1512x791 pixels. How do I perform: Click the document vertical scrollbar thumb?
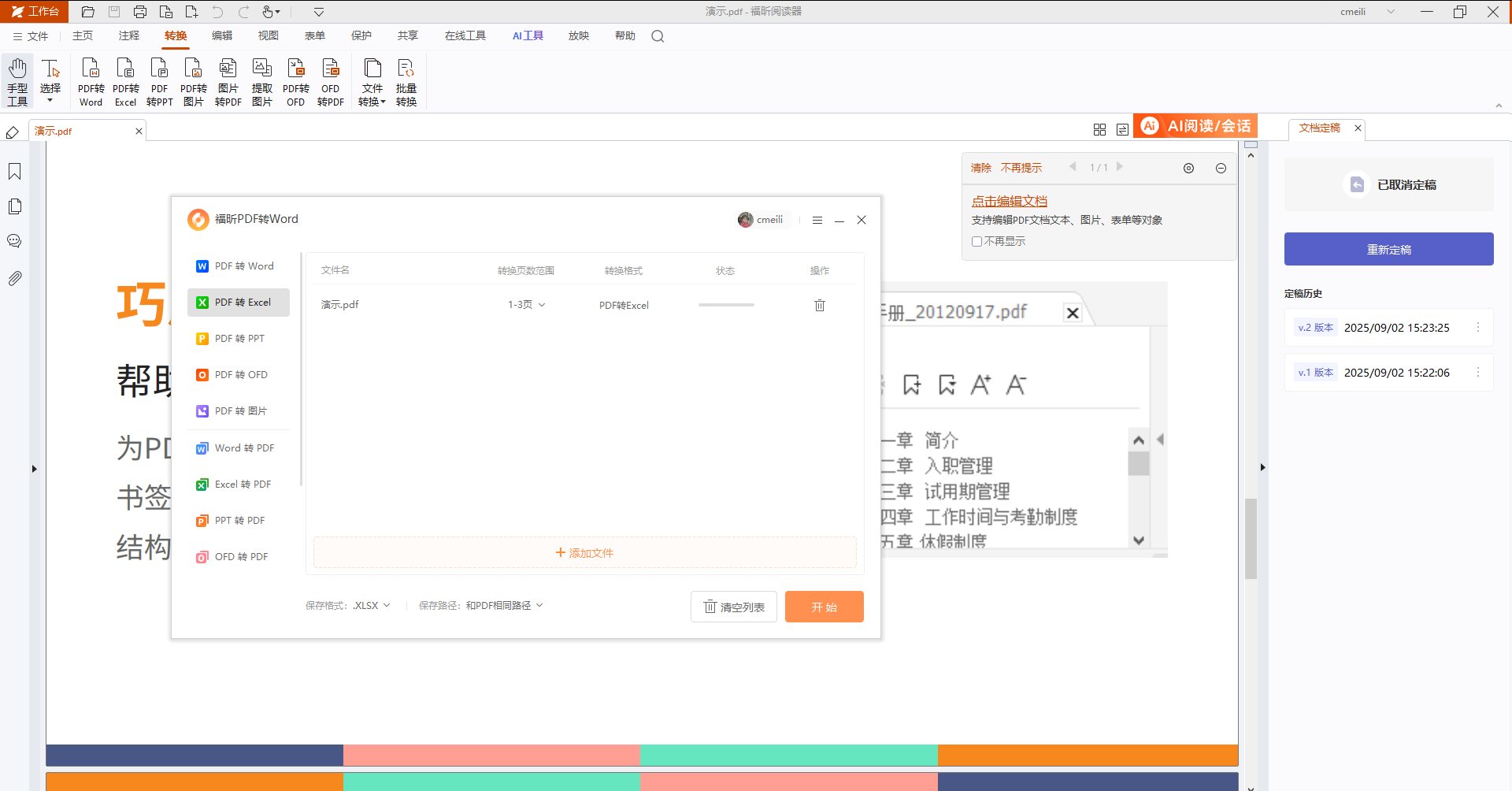1251,539
